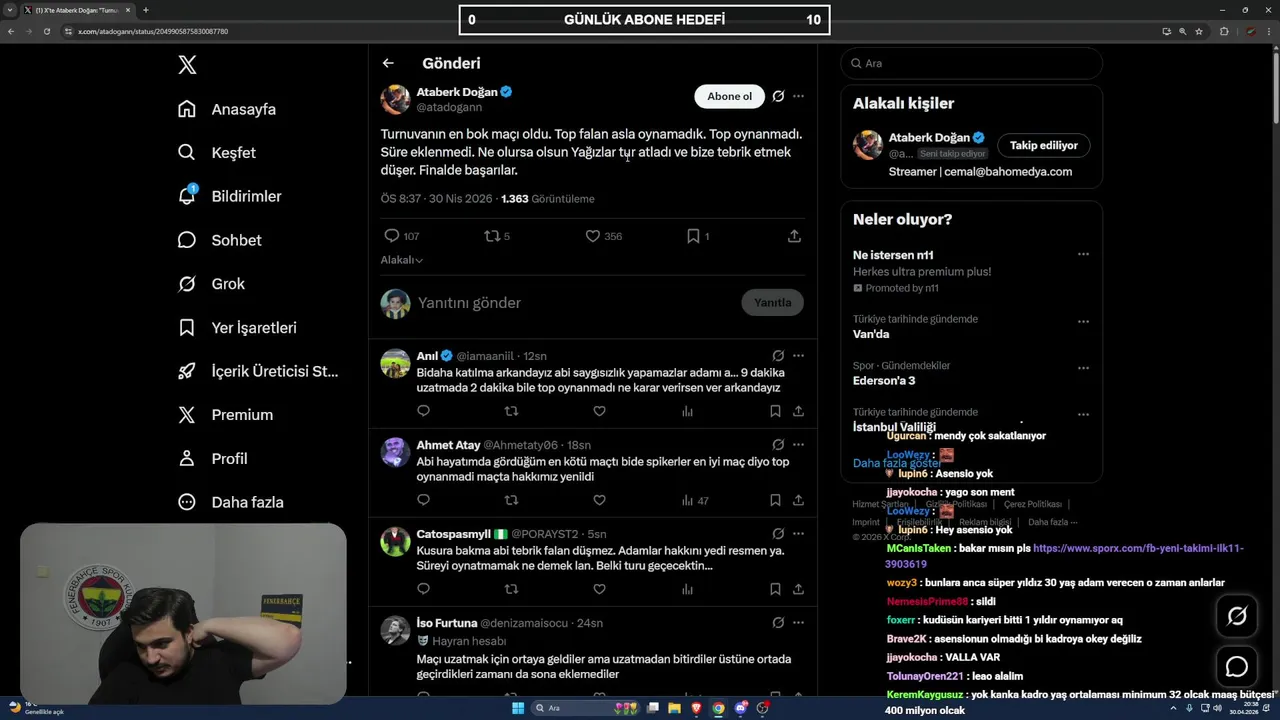This screenshot has width=1280, height=720.
Task: Open Windows Start menu
Action: [x=518, y=708]
